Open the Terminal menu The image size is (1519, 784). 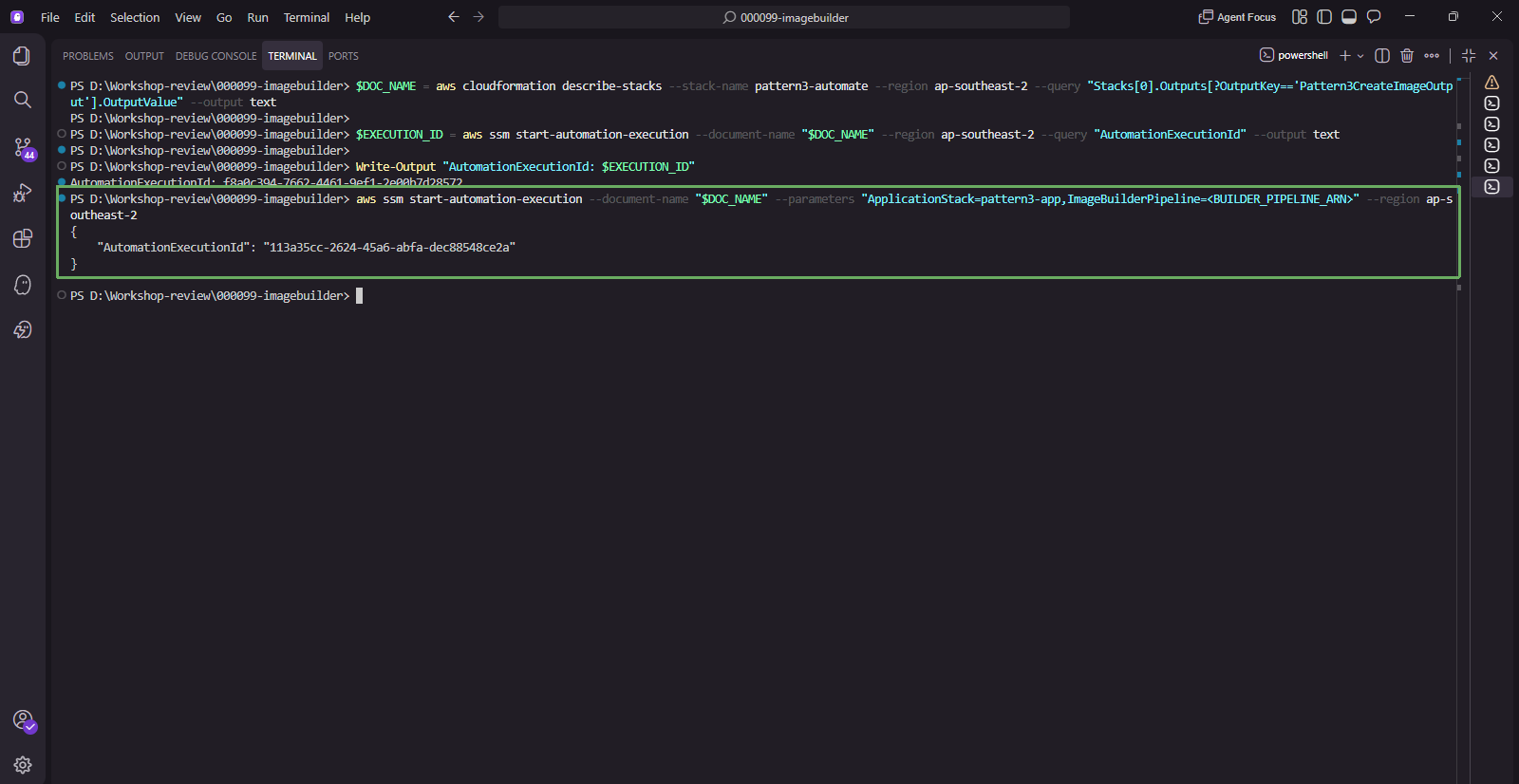coord(307,17)
